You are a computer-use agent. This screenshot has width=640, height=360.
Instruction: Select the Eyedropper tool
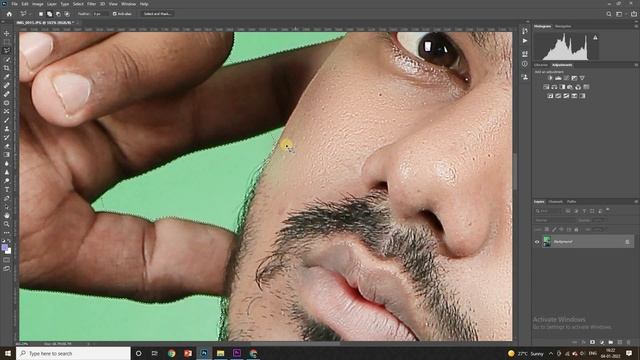coord(7,77)
